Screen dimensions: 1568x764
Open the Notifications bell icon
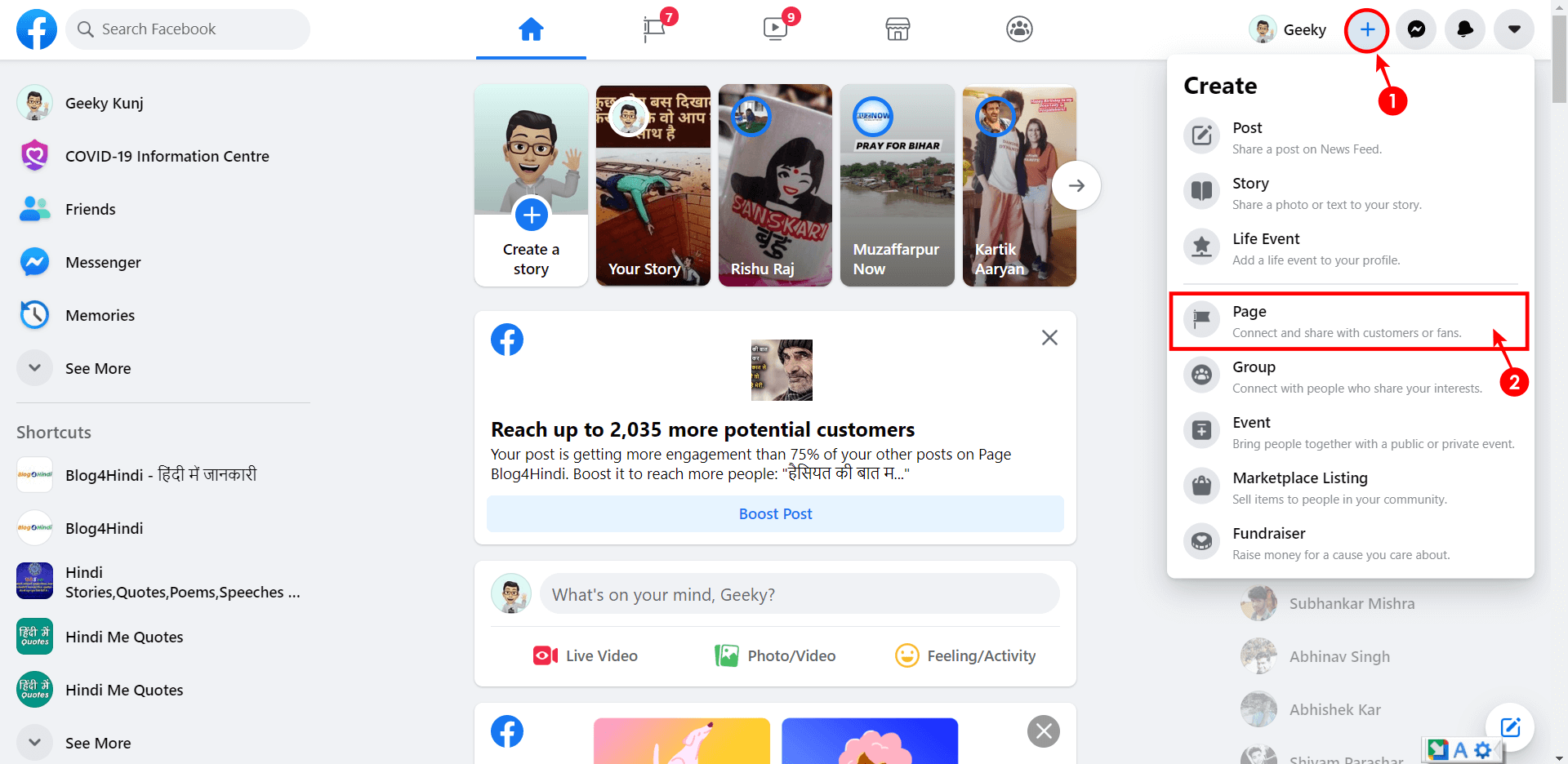pyautogui.click(x=1465, y=29)
